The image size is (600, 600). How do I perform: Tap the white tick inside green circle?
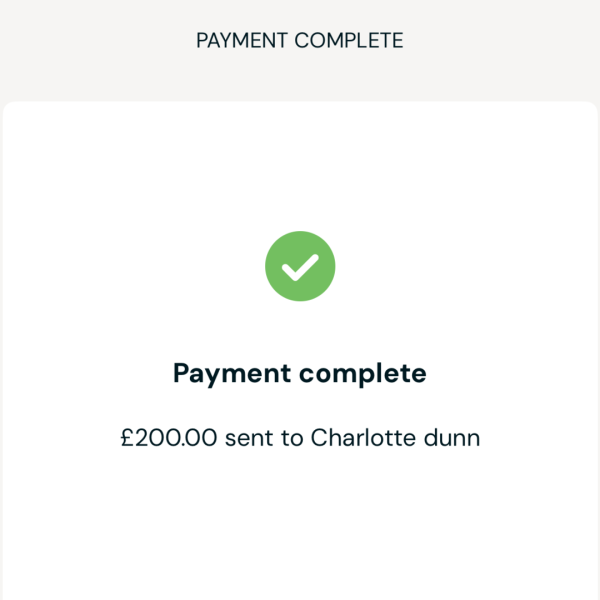coord(300,267)
